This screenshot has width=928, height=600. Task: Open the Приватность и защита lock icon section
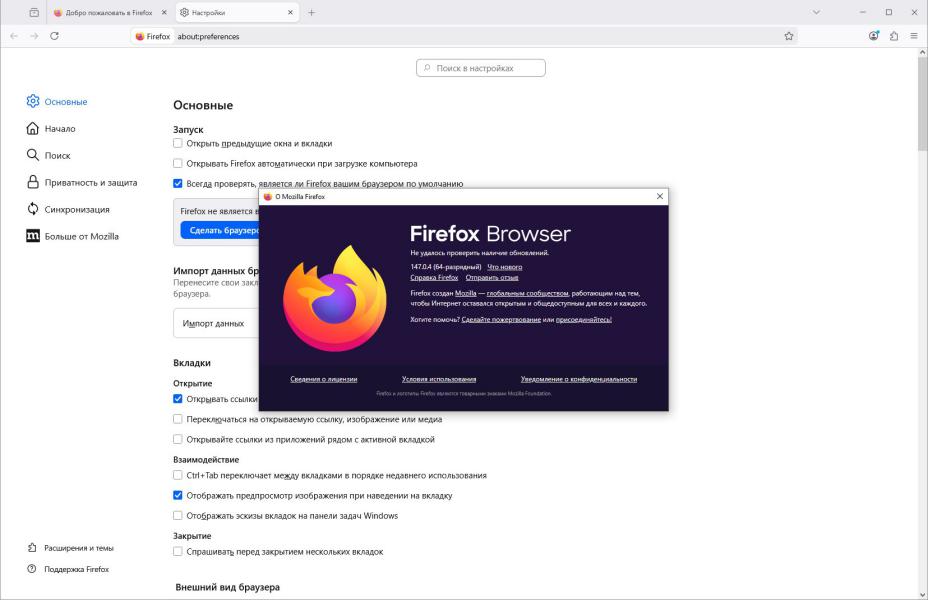(33, 182)
